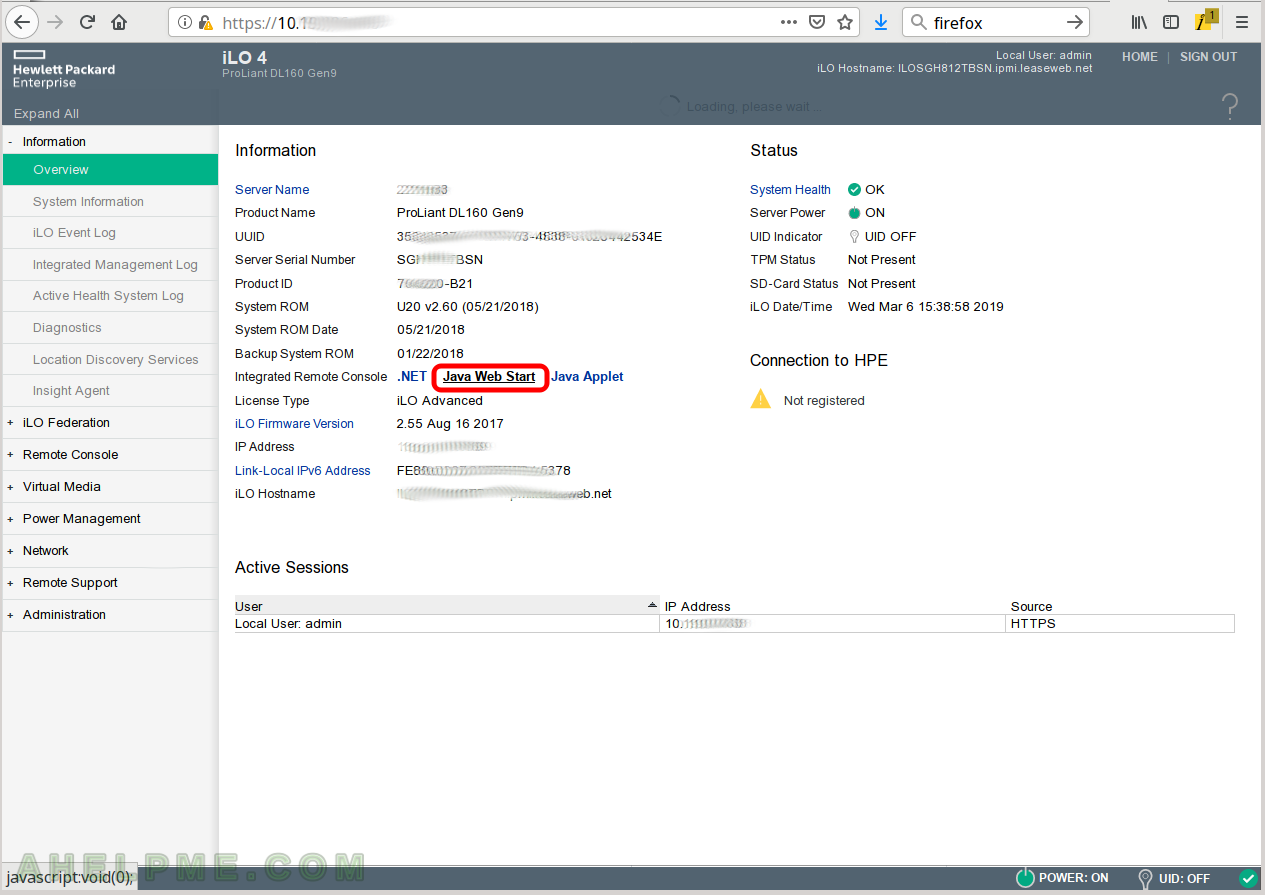
Task: Open the browser Home page
Action: coord(119,22)
